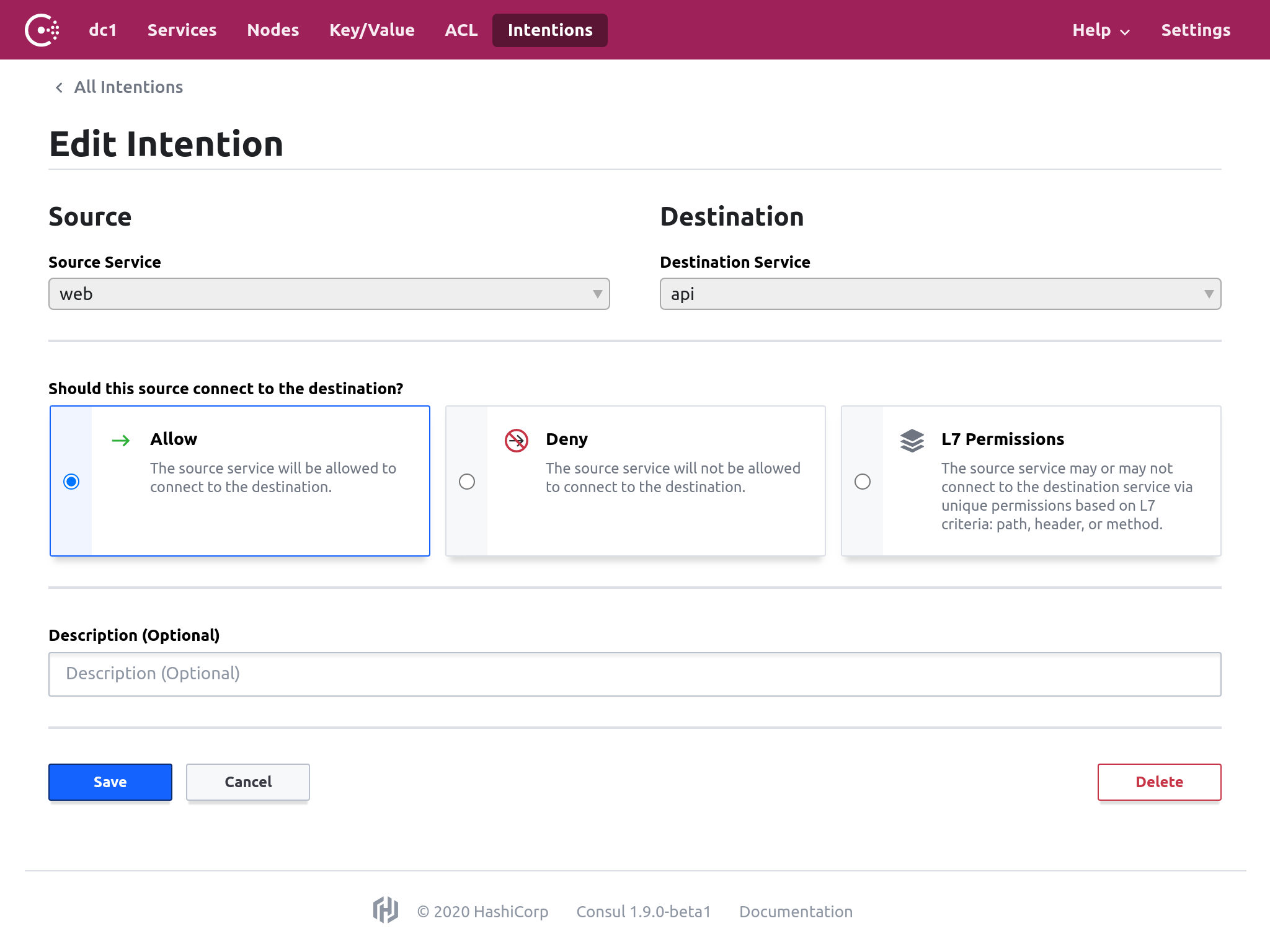
Task: Click the HashiCorp logo in footer
Action: [x=386, y=910]
